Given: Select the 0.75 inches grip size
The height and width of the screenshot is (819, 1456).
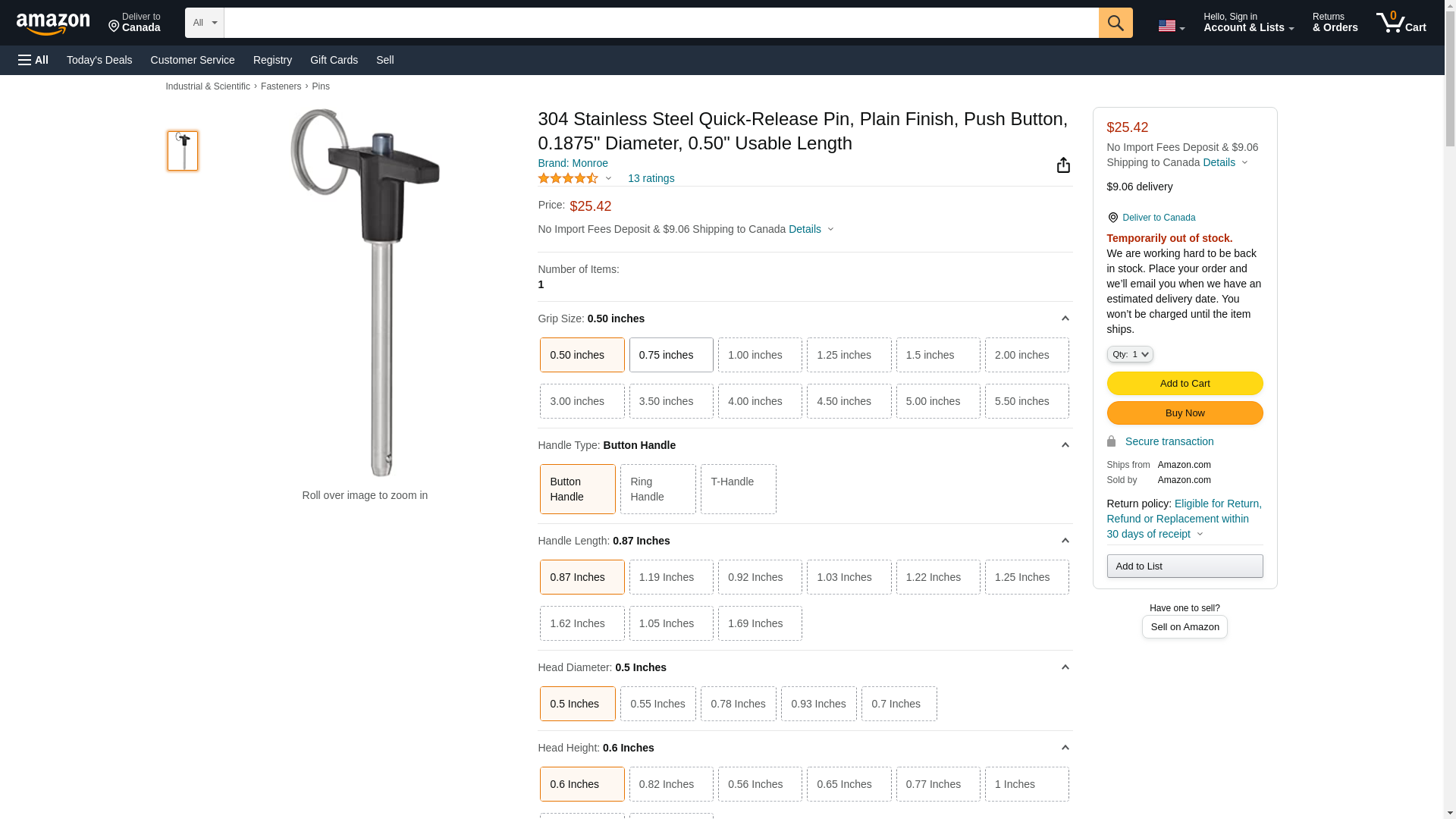Looking at the screenshot, I should pyautogui.click(x=670, y=355).
